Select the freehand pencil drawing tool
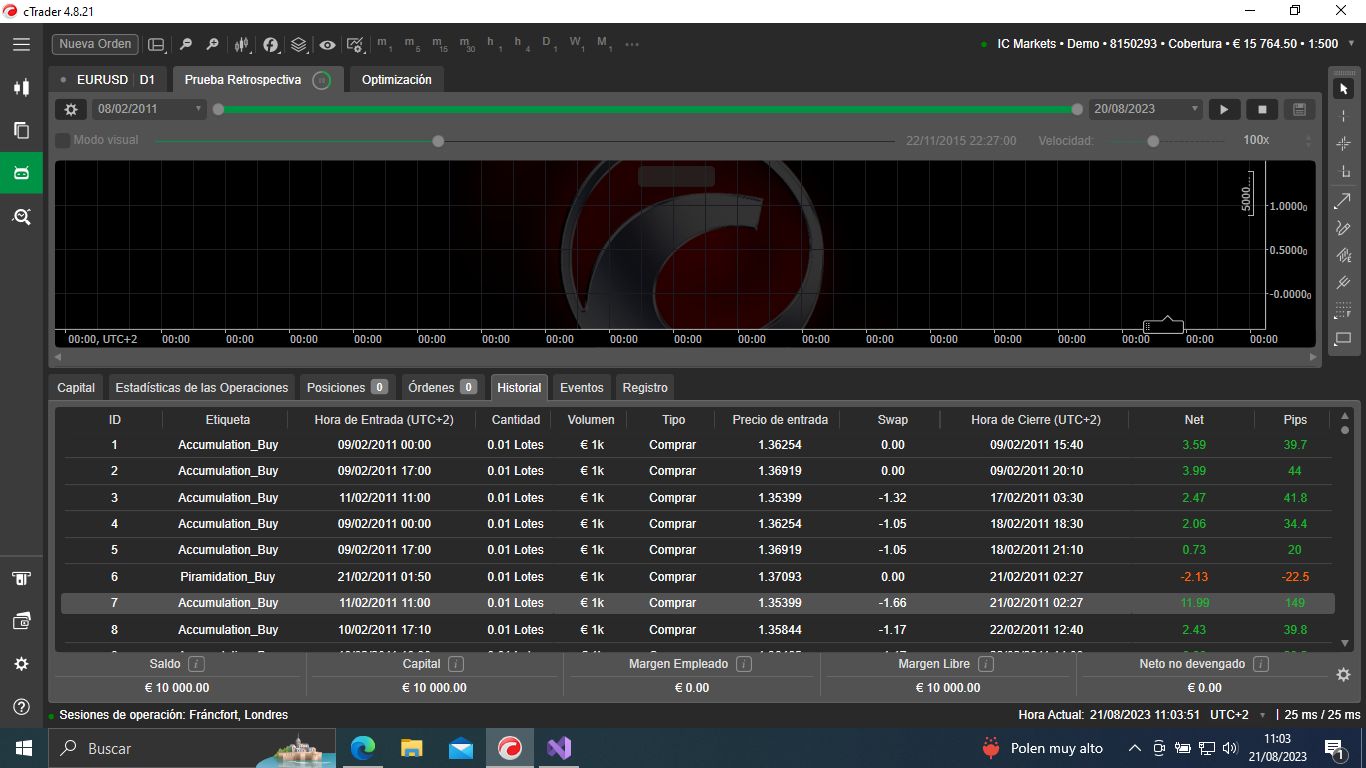1366x768 pixels. pos(1343,228)
